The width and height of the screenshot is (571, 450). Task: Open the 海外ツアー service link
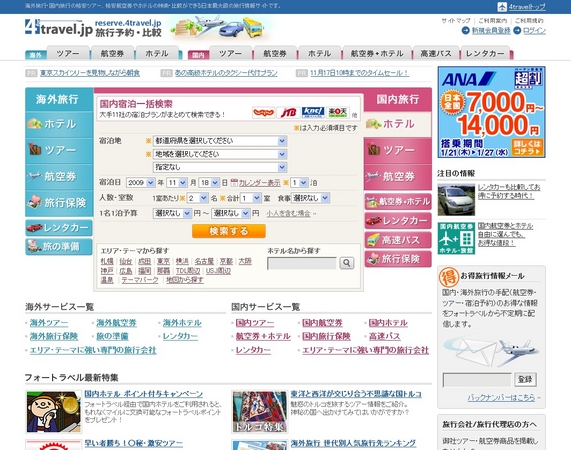pyautogui.click(x=49, y=323)
